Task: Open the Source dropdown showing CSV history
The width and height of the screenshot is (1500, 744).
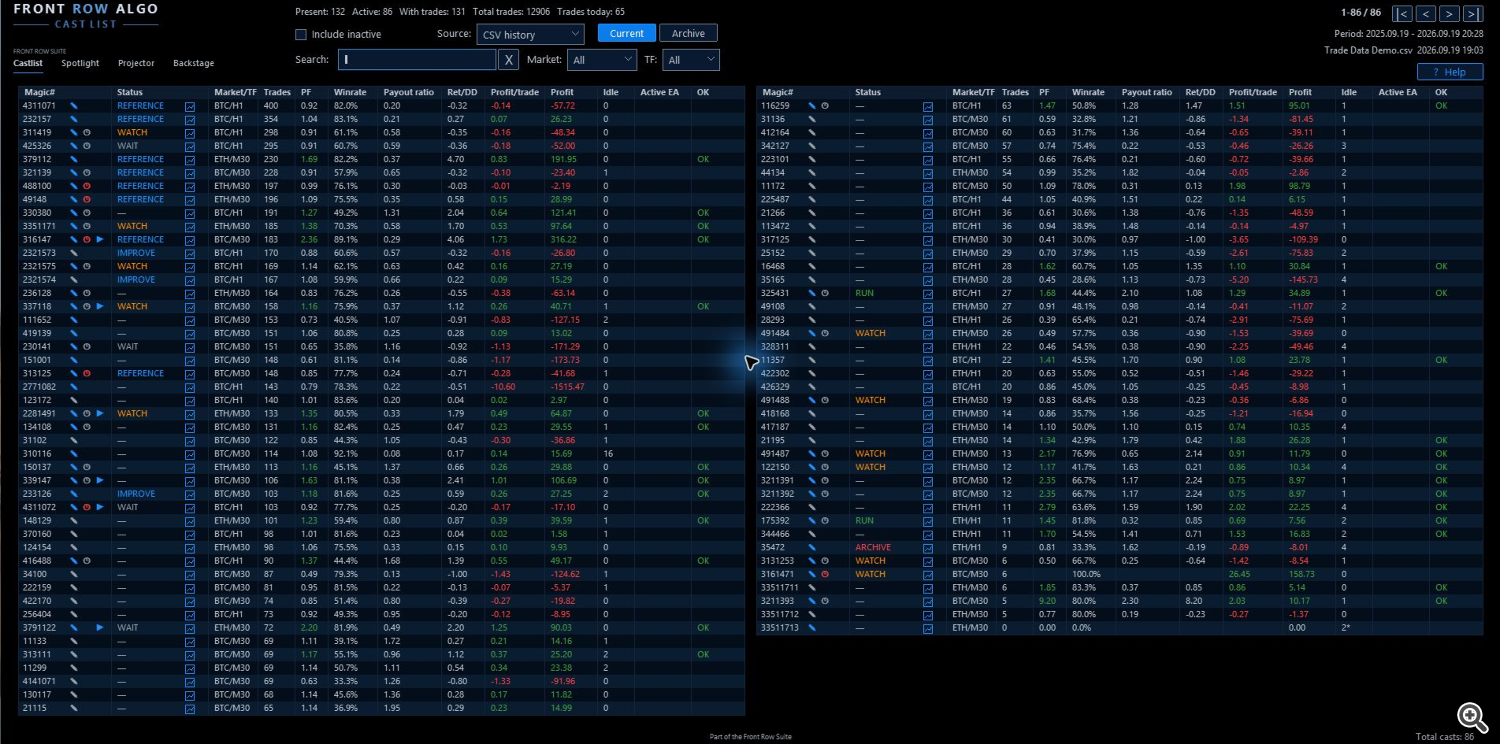Action: (529, 34)
